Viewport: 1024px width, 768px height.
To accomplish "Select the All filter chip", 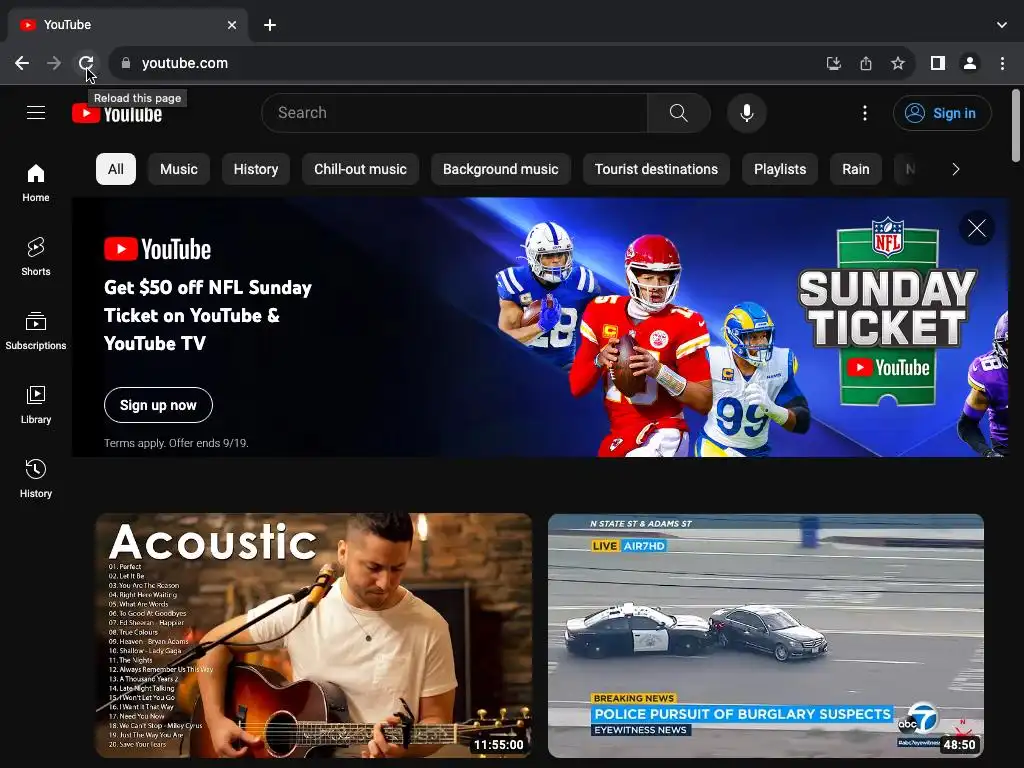I will click(116, 169).
